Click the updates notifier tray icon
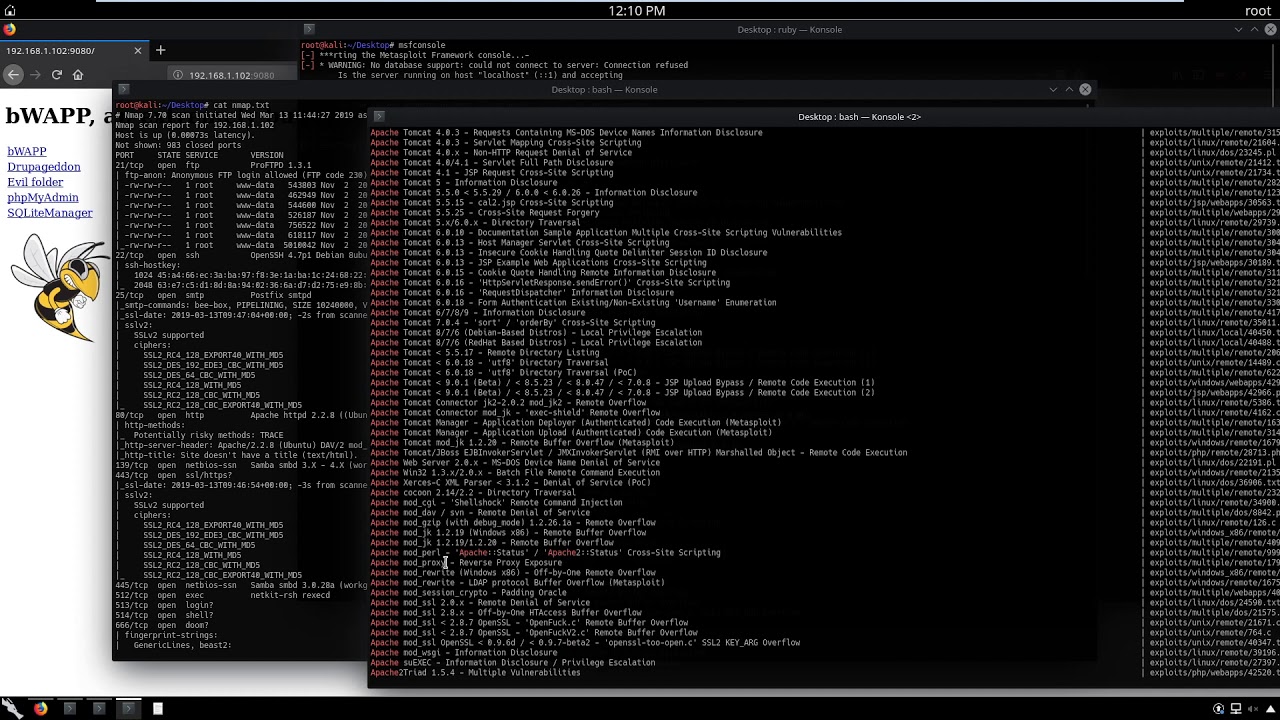 point(1218,709)
